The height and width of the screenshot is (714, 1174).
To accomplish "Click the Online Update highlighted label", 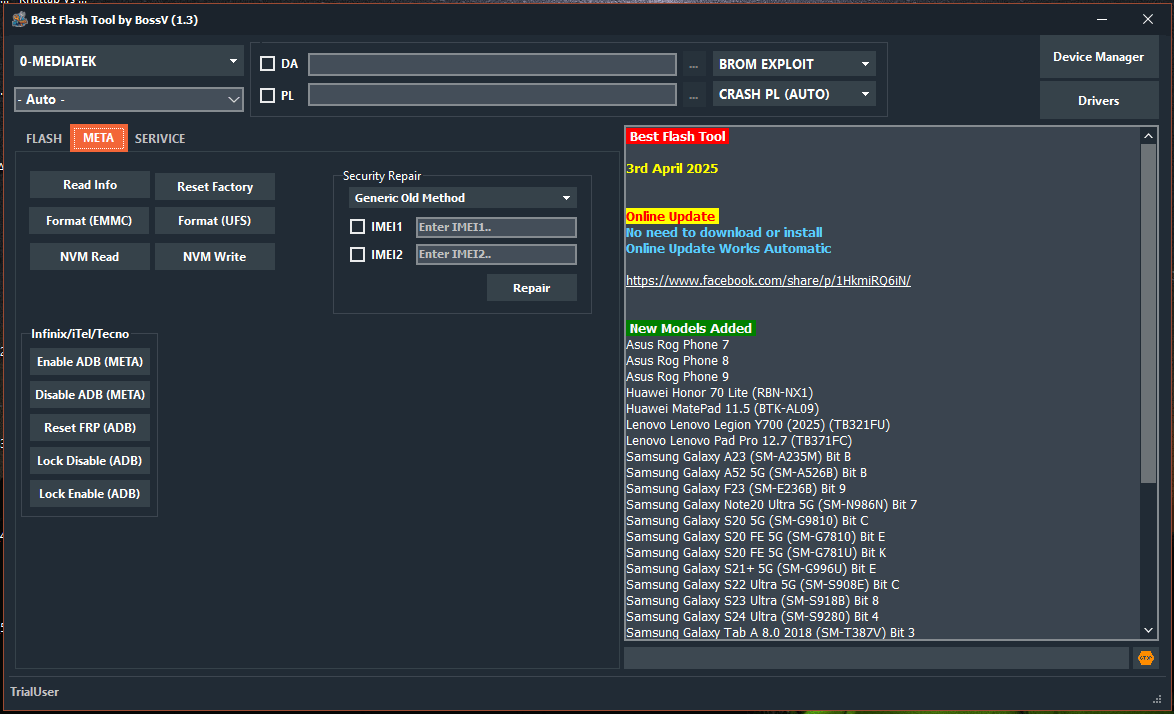I will (672, 216).
